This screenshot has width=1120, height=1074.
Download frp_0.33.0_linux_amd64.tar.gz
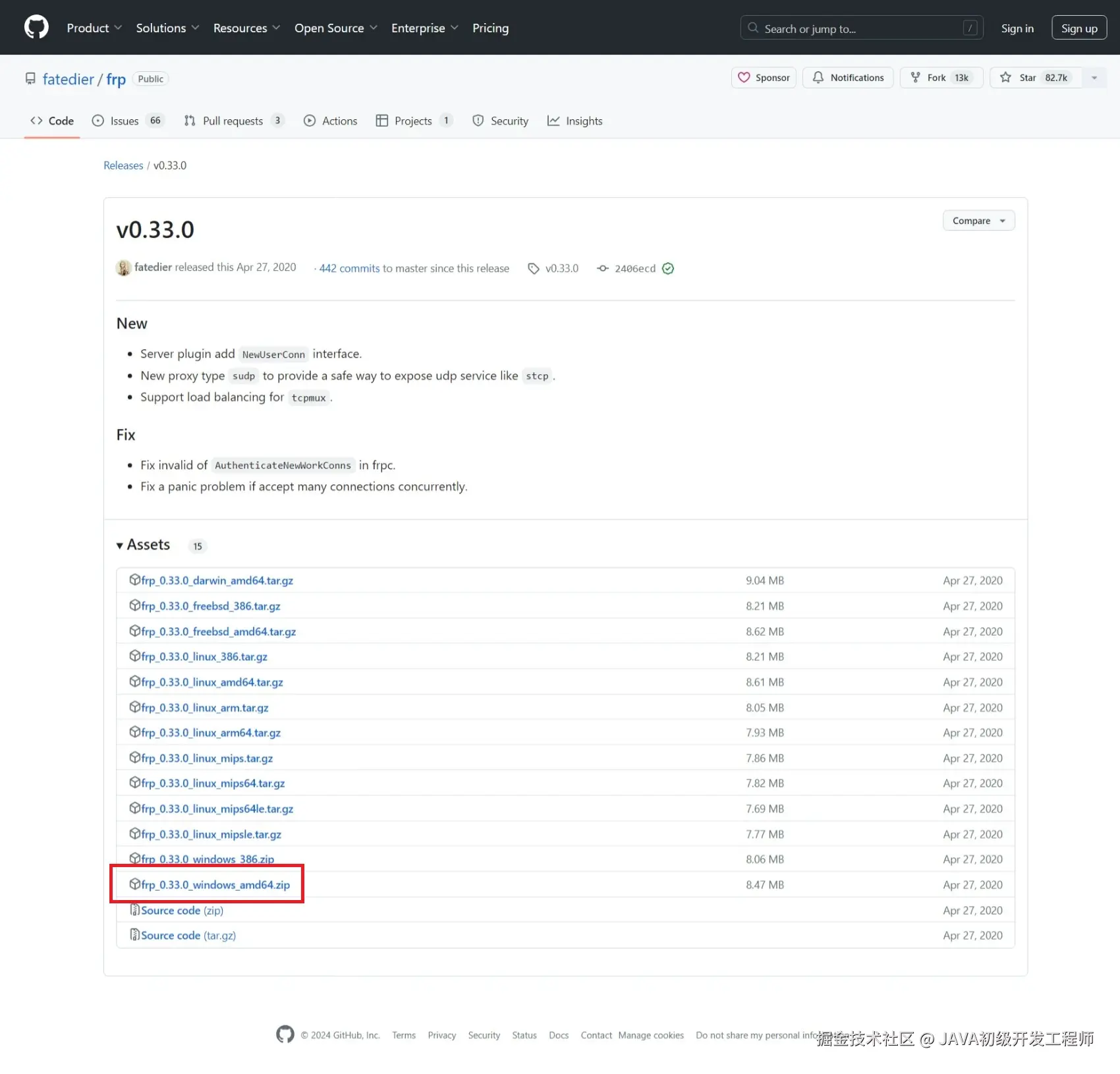pyautogui.click(x=212, y=682)
